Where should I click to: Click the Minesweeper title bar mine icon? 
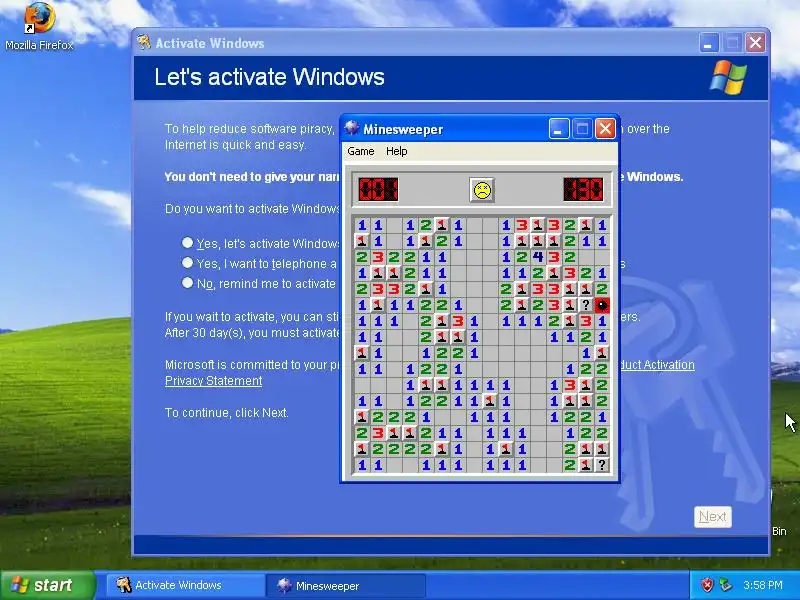(x=352, y=128)
